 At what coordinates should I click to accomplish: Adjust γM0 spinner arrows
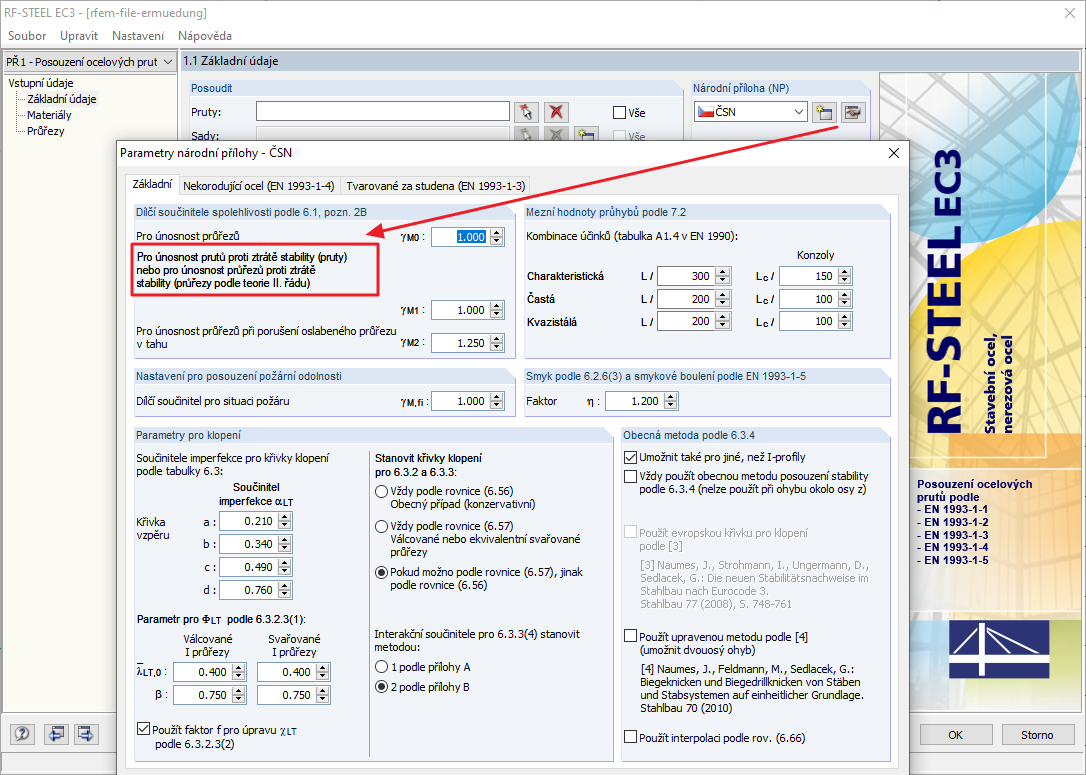497,237
